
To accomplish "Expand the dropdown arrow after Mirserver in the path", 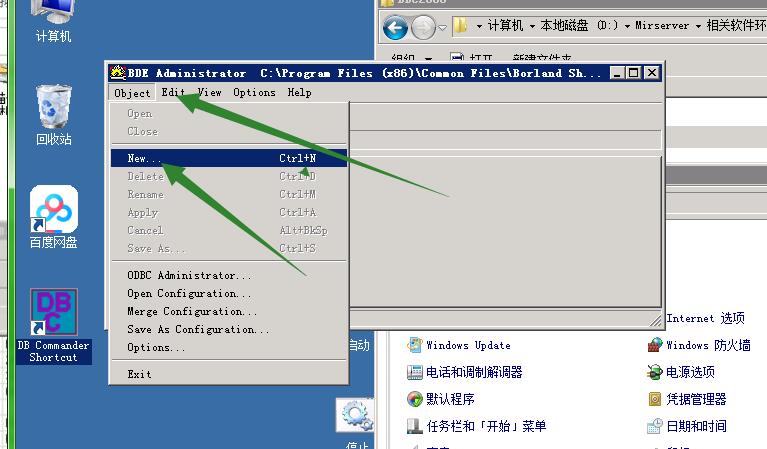I will point(696,26).
